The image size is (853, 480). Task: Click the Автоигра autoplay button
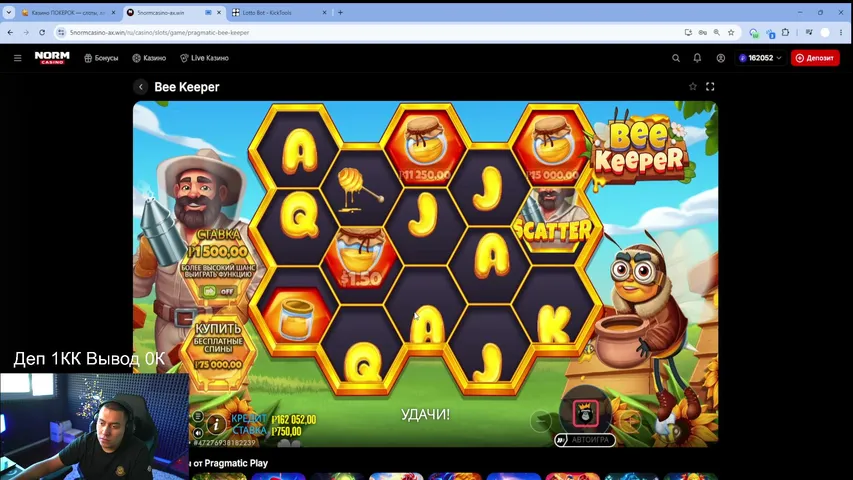[x=585, y=440]
